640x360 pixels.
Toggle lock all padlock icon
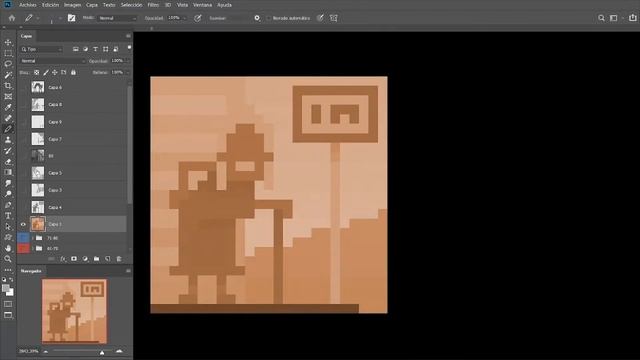click(73, 72)
